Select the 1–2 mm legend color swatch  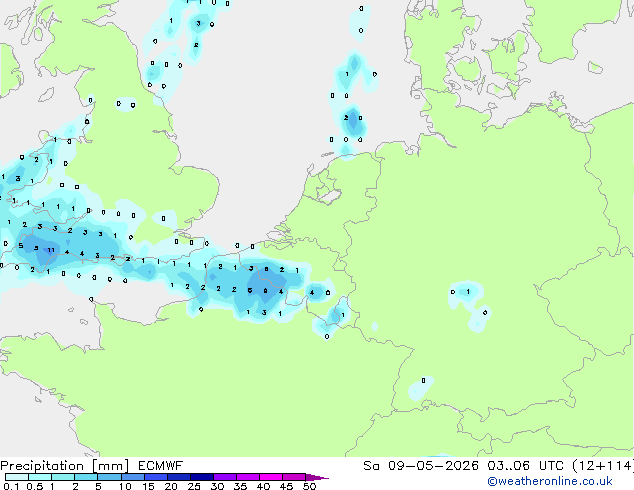[x=63, y=477]
